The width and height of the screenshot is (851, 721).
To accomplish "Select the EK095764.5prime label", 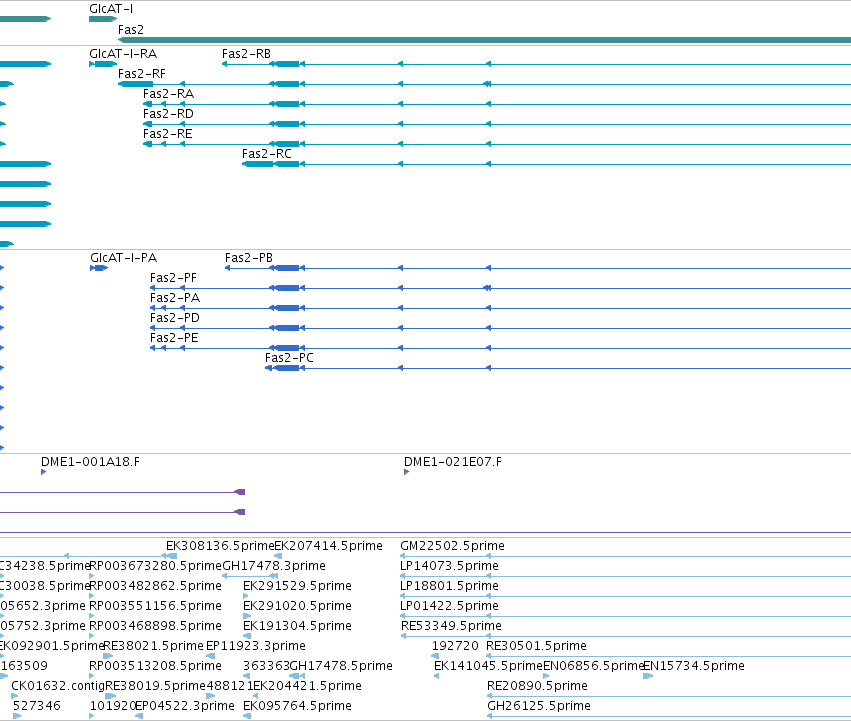I will coord(297,706).
